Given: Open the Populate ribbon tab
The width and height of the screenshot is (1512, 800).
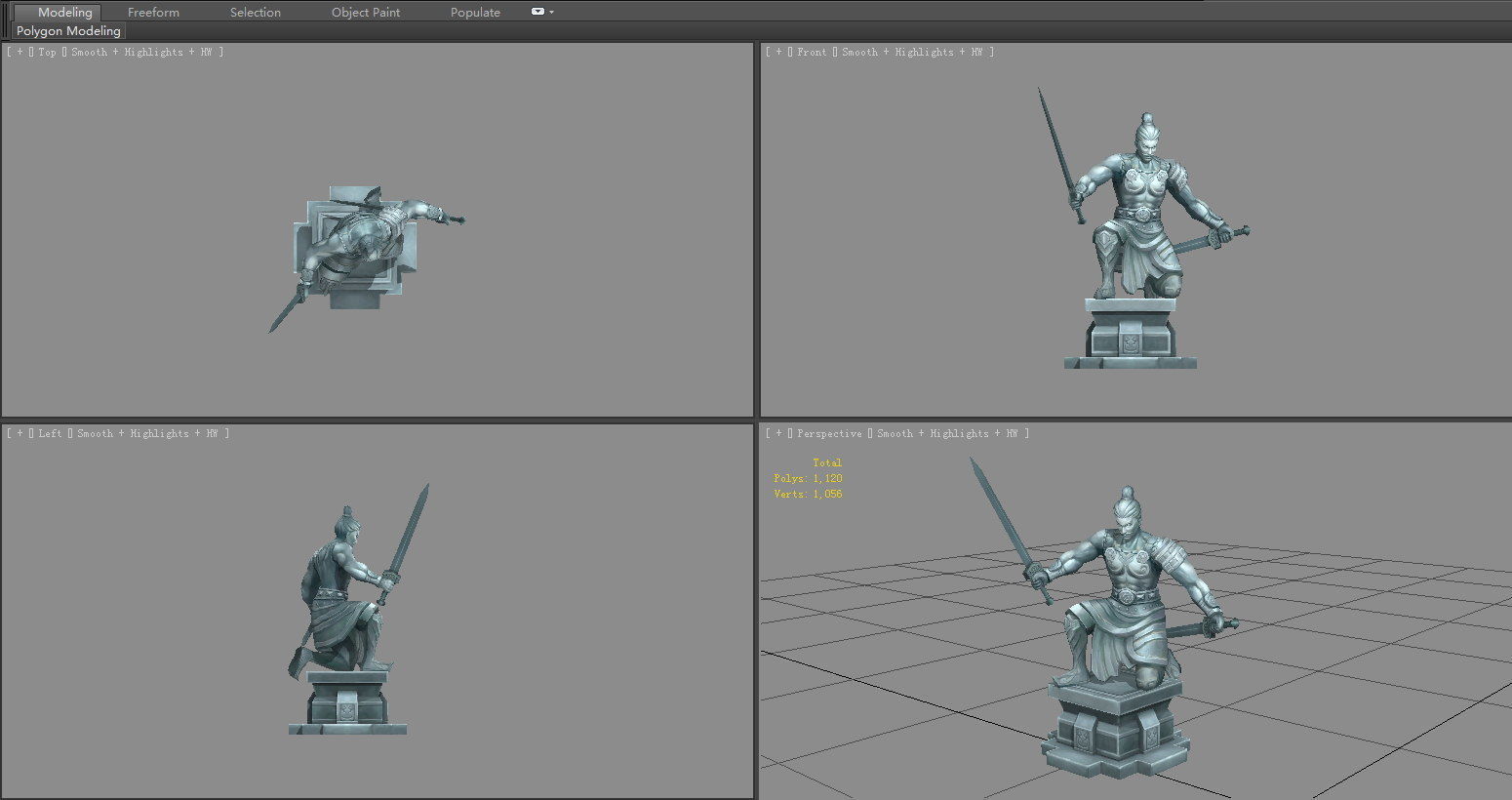Looking at the screenshot, I should click(x=475, y=12).
